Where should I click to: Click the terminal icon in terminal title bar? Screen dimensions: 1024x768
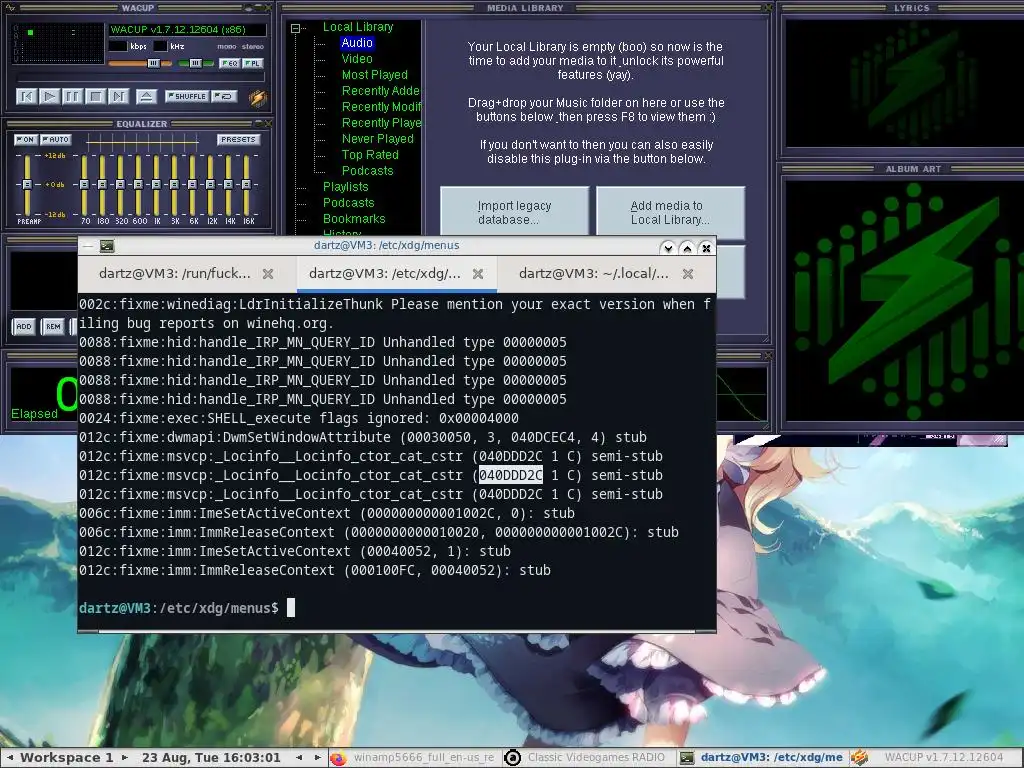pos(107,246)
